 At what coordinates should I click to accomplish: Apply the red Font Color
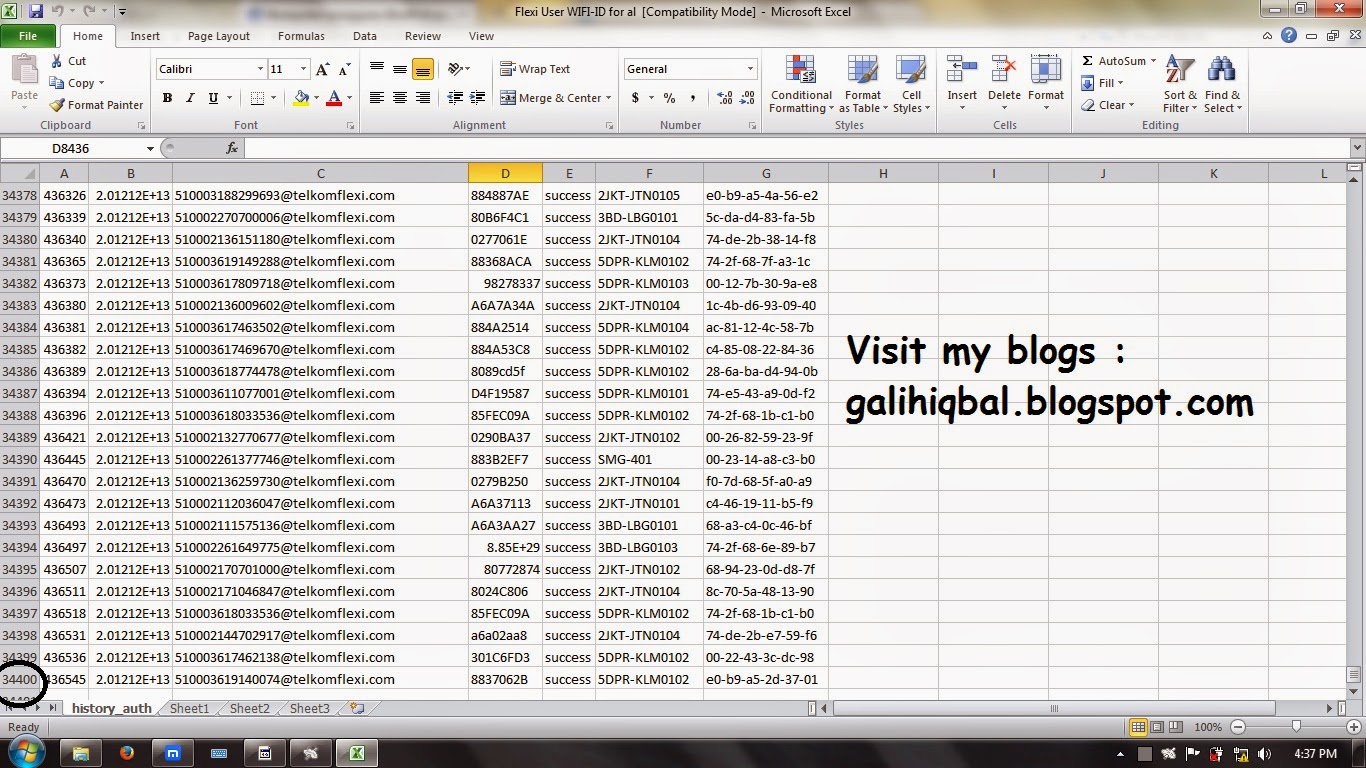[x=334, y=98]
